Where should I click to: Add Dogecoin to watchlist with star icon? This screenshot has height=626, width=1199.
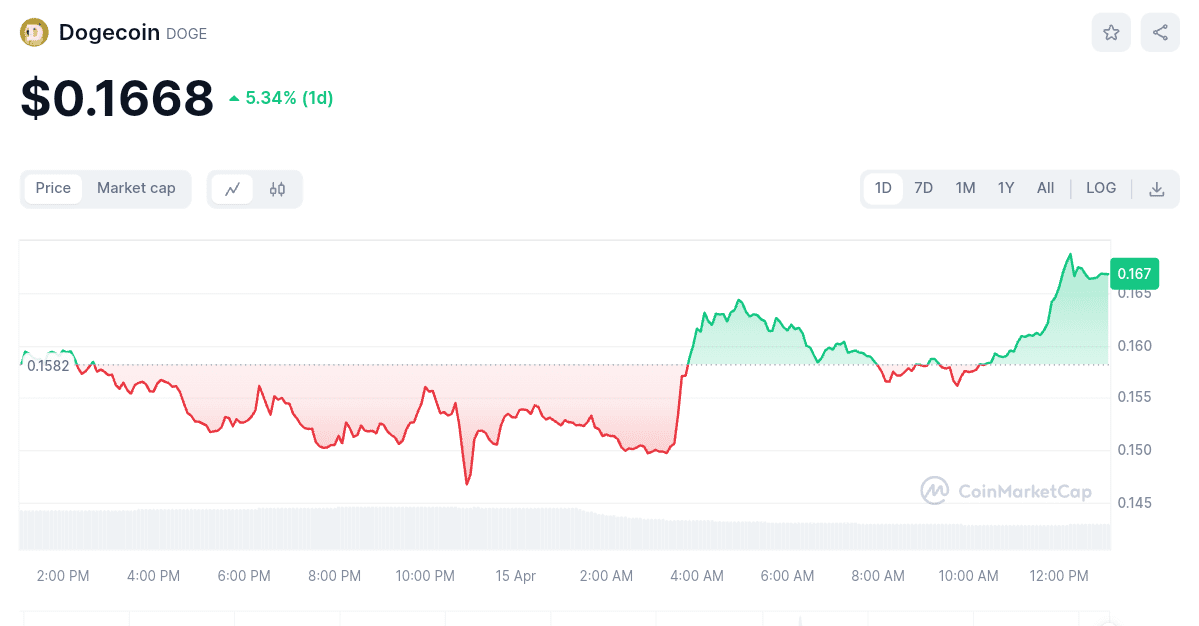1111,33
